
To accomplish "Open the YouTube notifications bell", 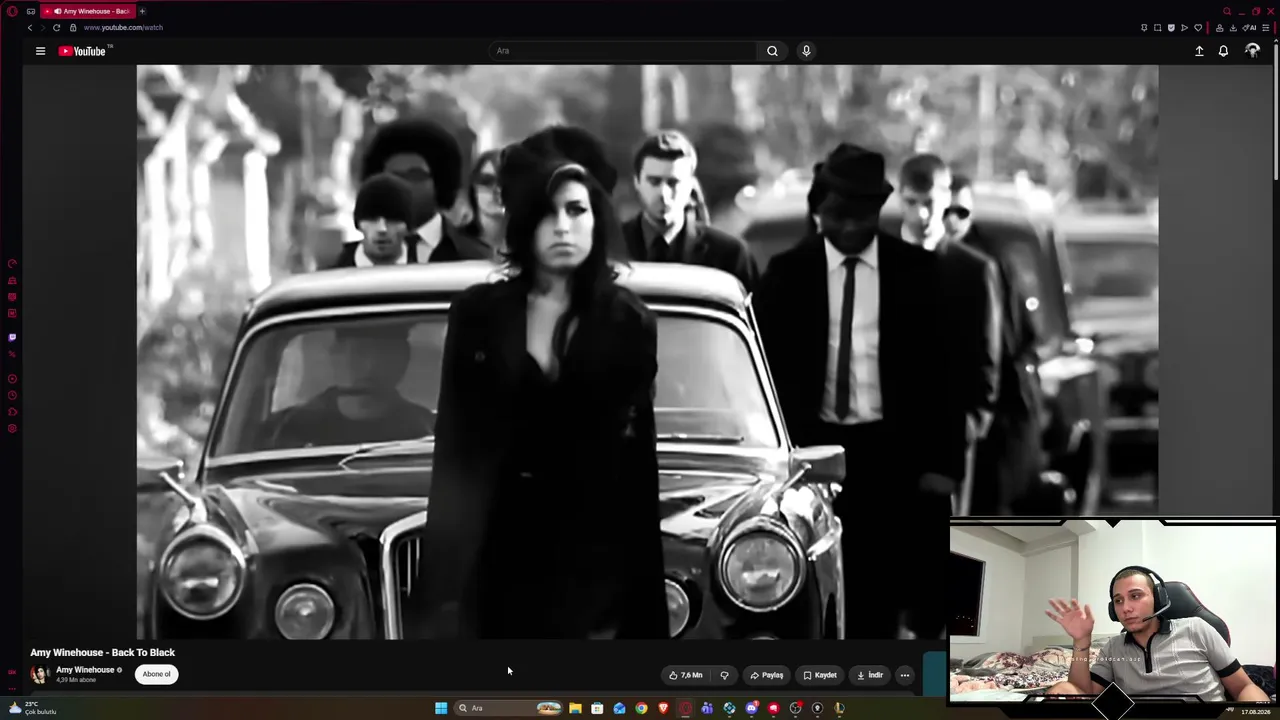I will point(1223,51).
